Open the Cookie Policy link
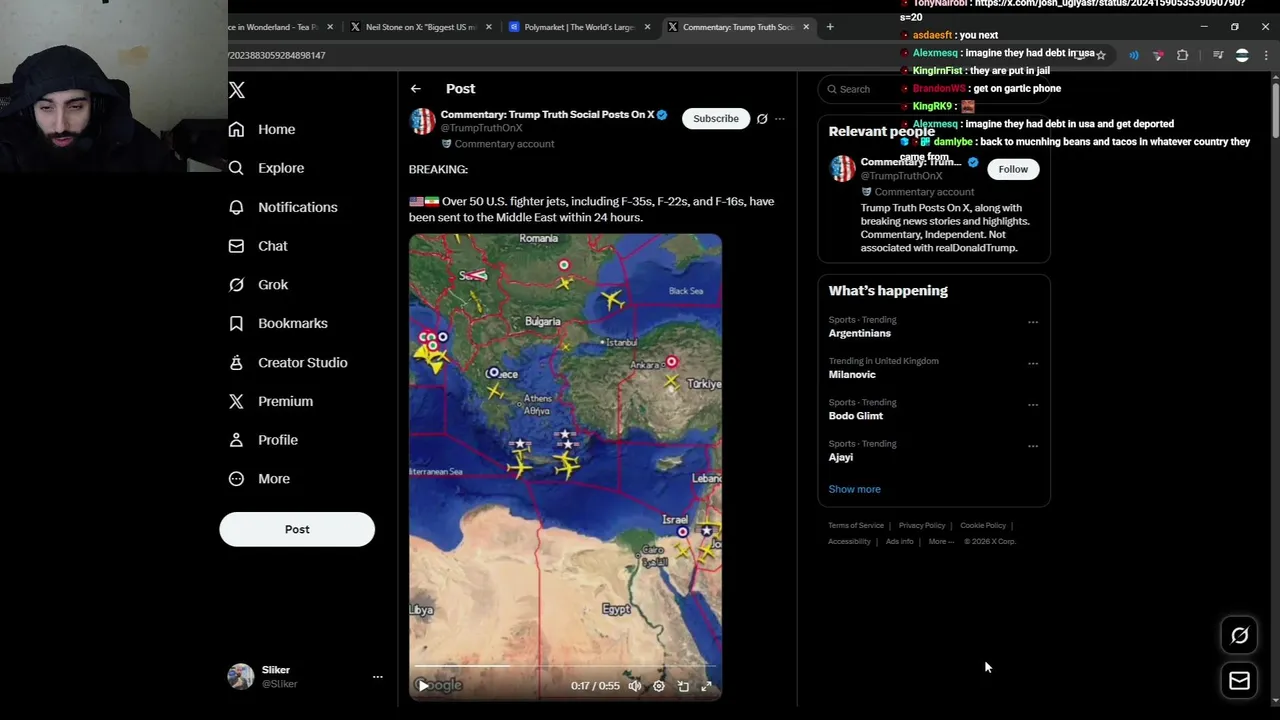 (x=983, y=525)
